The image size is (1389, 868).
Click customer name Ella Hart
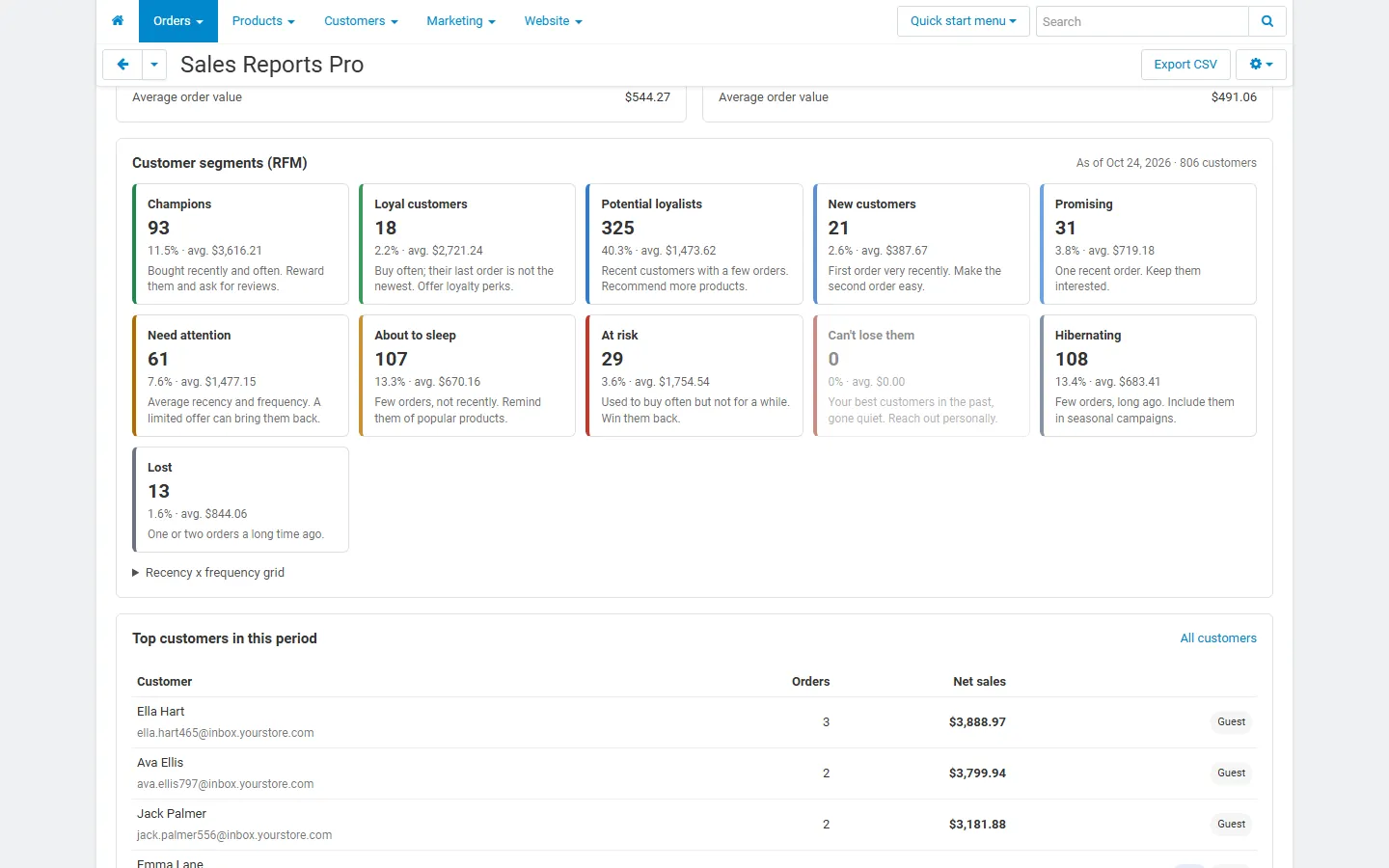[160, 712]
